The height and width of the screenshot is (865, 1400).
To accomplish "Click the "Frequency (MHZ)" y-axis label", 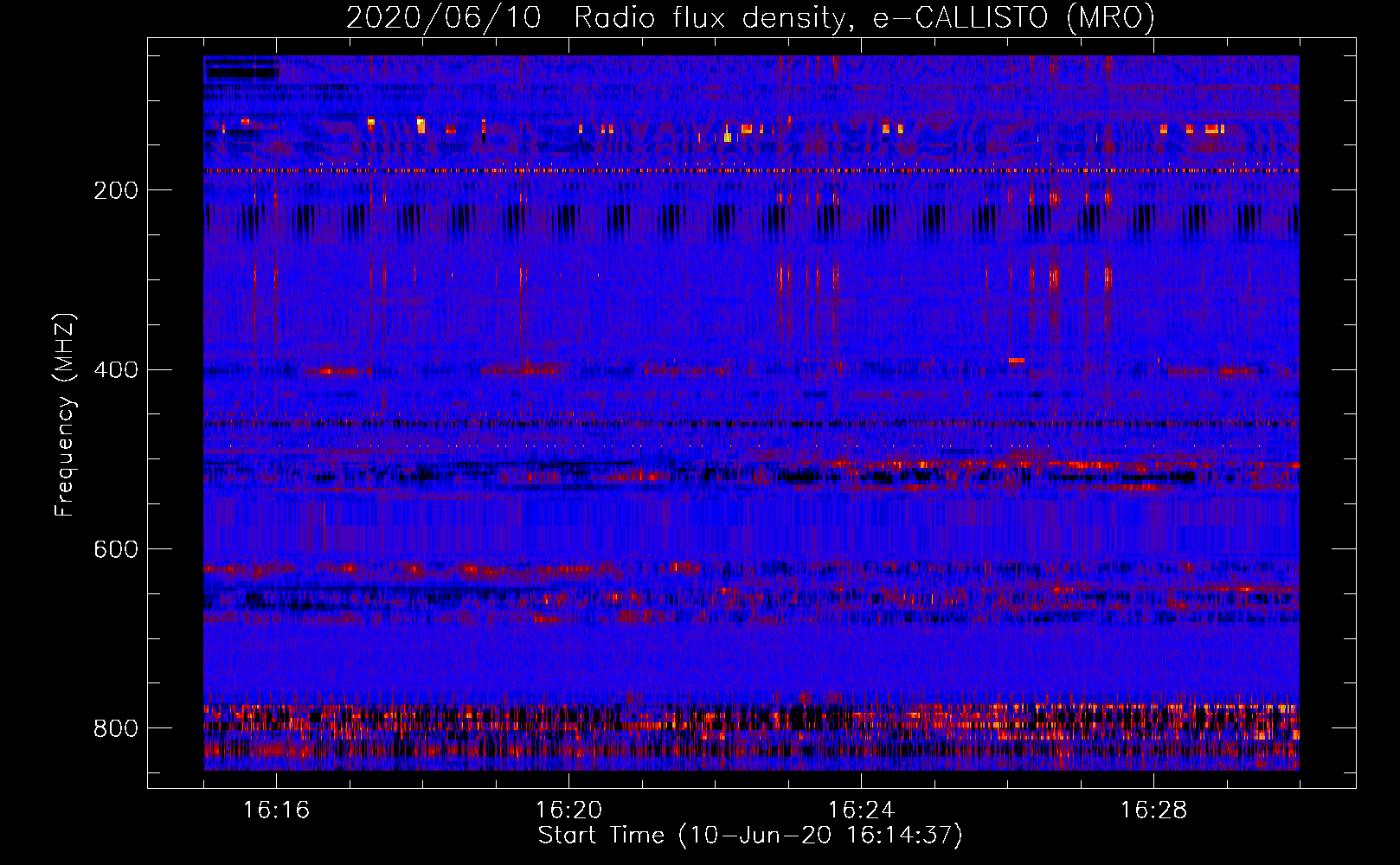I will (65, 415).
